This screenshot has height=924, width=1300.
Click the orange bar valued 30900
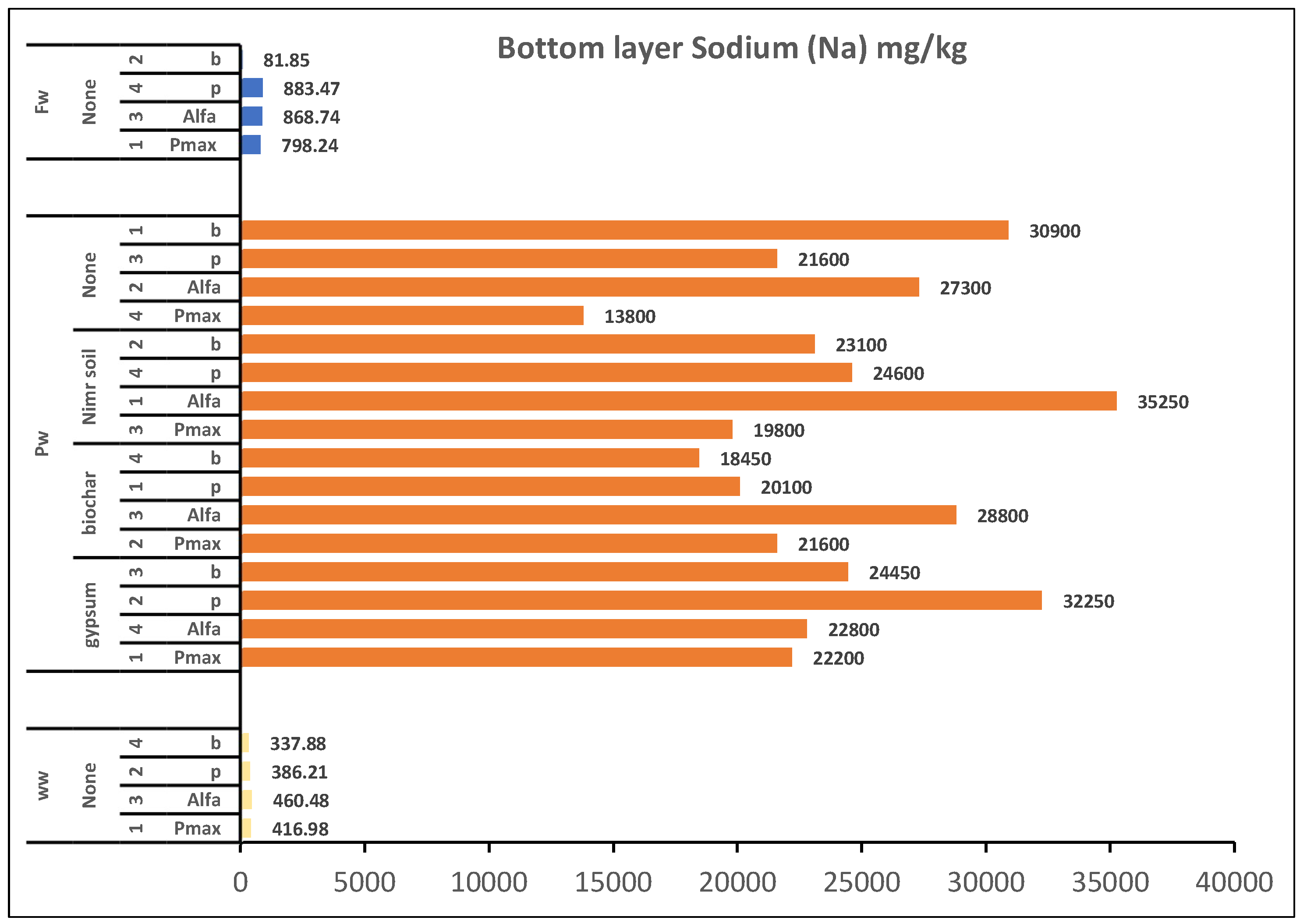pos(625,230)
